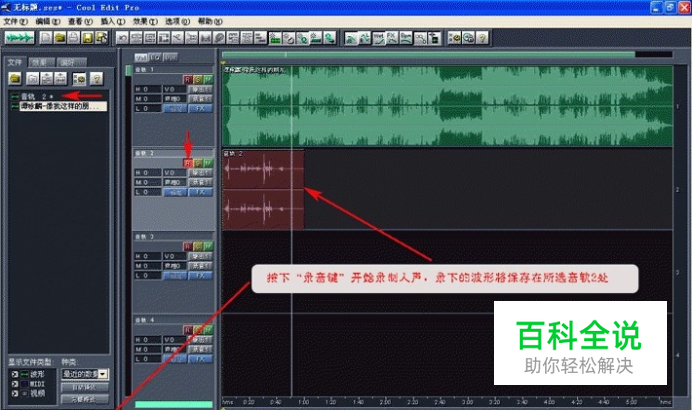
Task: Click the yellow Save Session icon
Action: point(87,38)
